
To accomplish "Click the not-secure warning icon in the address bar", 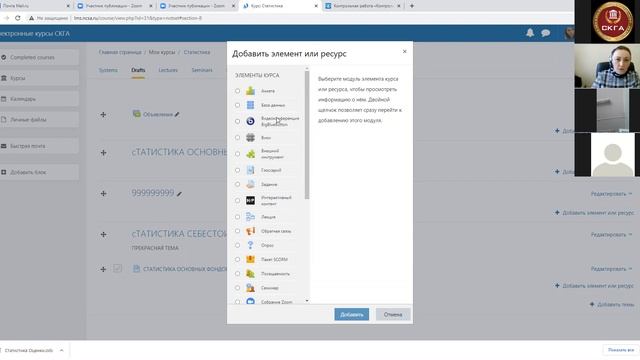I will 31,18.
